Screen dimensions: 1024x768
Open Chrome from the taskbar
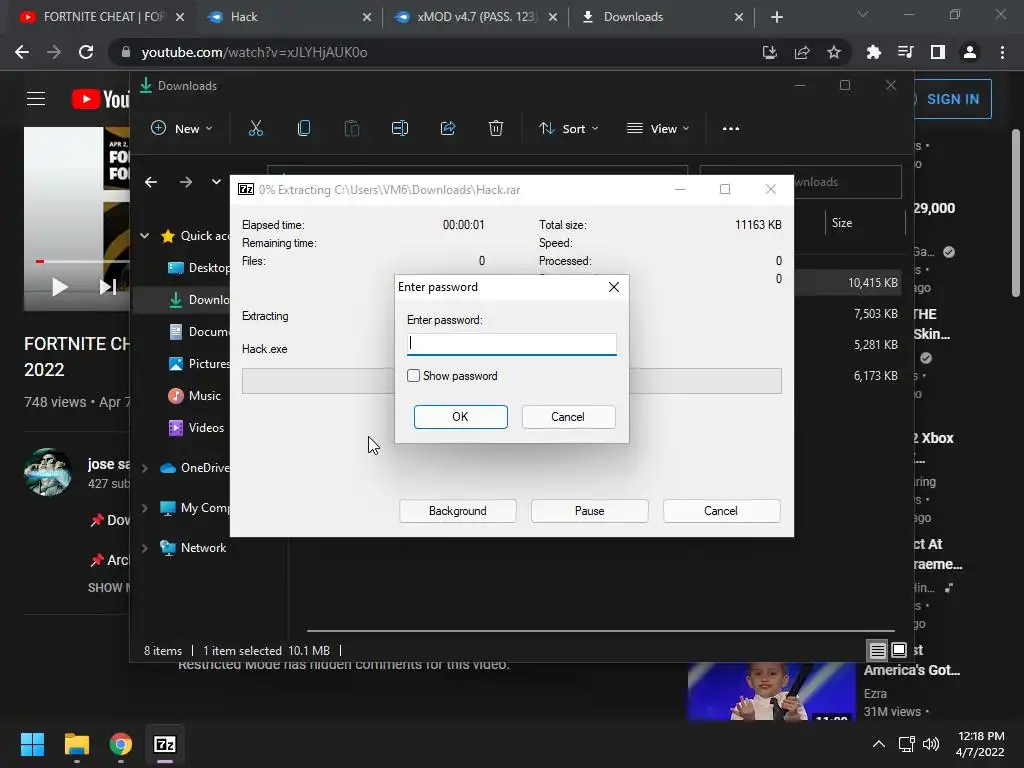121,744
